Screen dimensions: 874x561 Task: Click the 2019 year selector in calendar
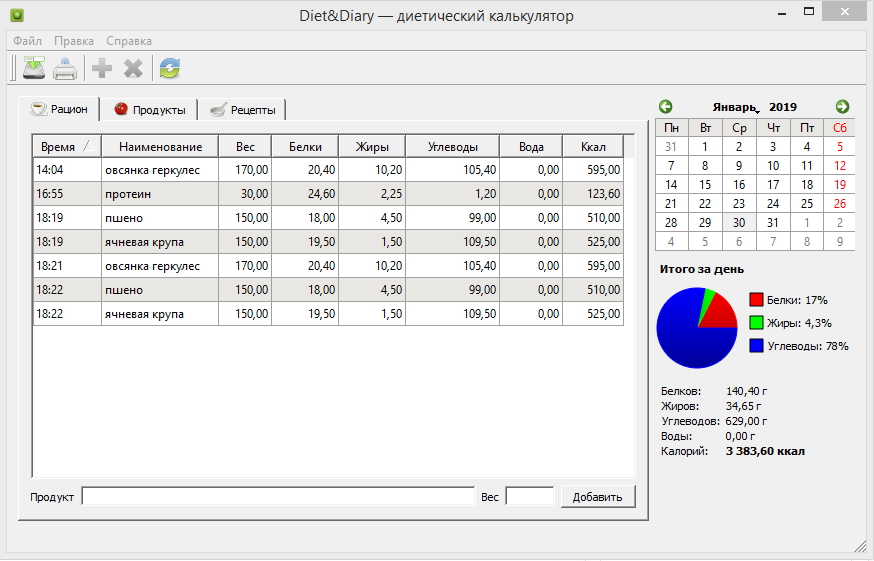[783, 106]
